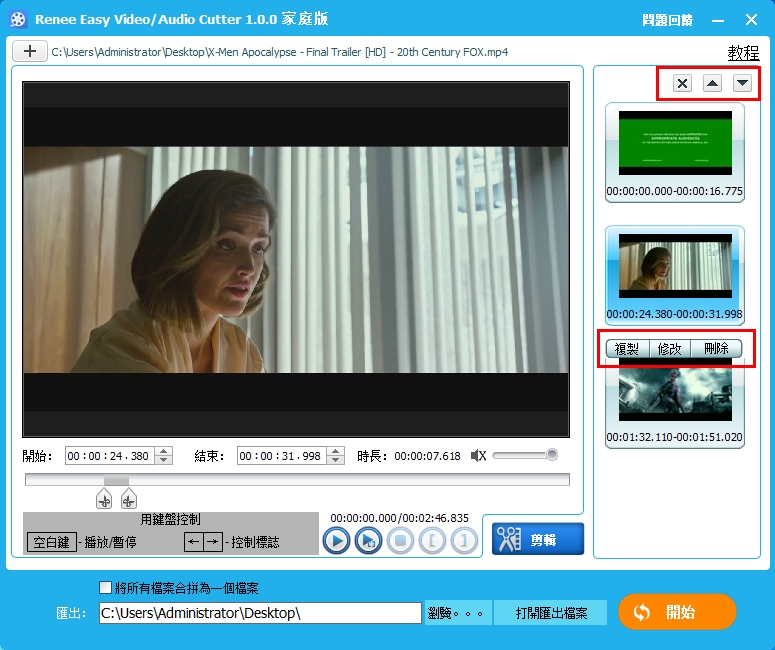Close the Renee cutter window

click(x=751, y=20)
